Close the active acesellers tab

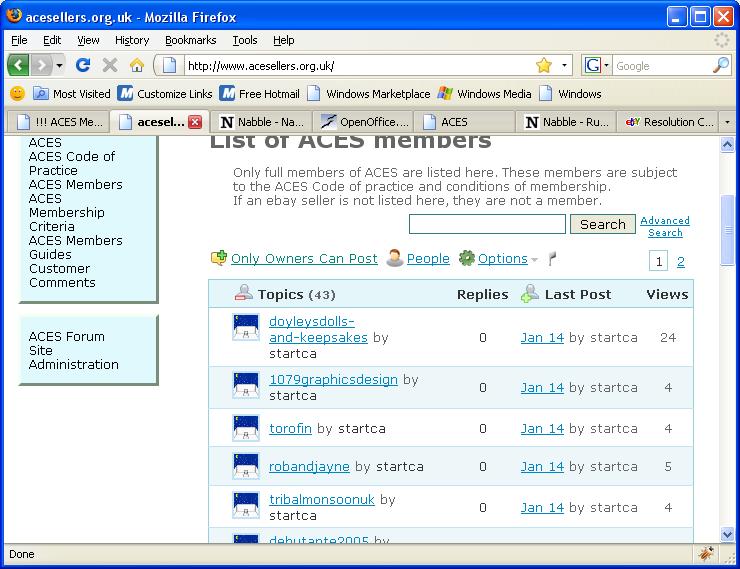click(195, 122)
